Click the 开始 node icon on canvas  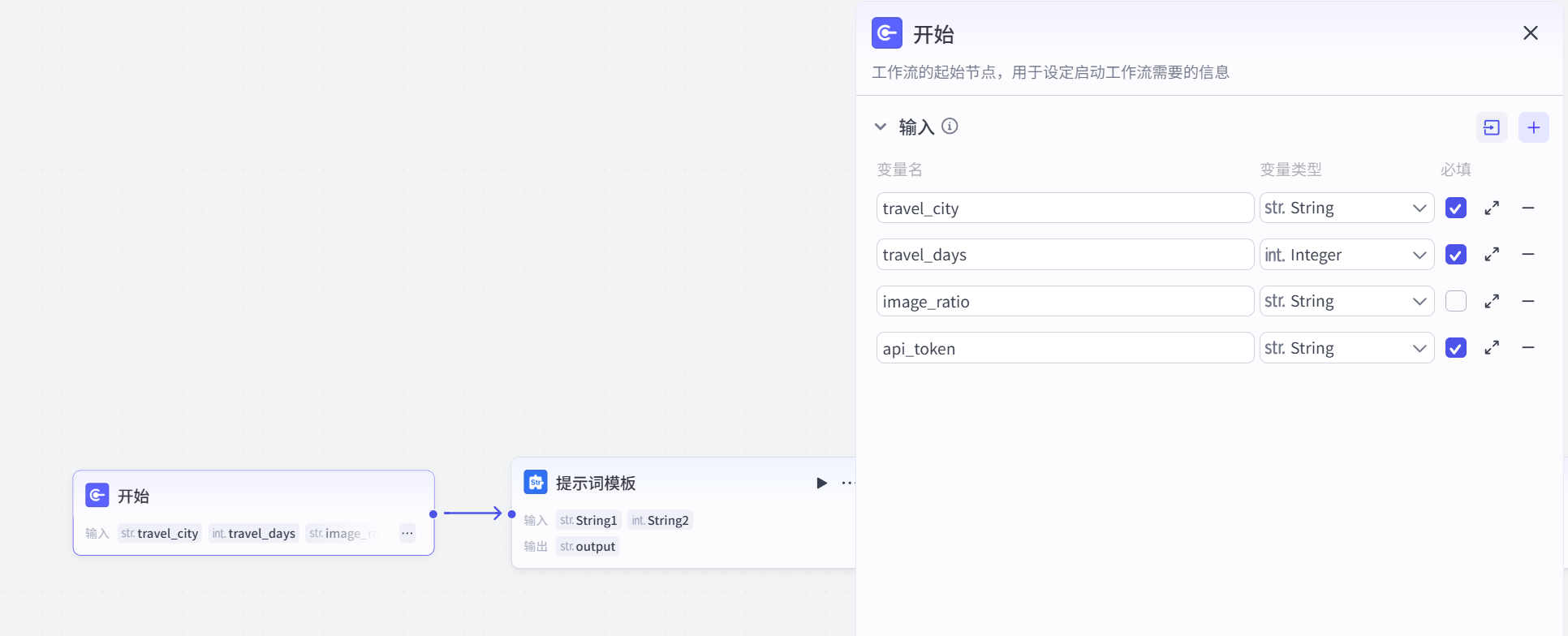click(x=97, y=495)
